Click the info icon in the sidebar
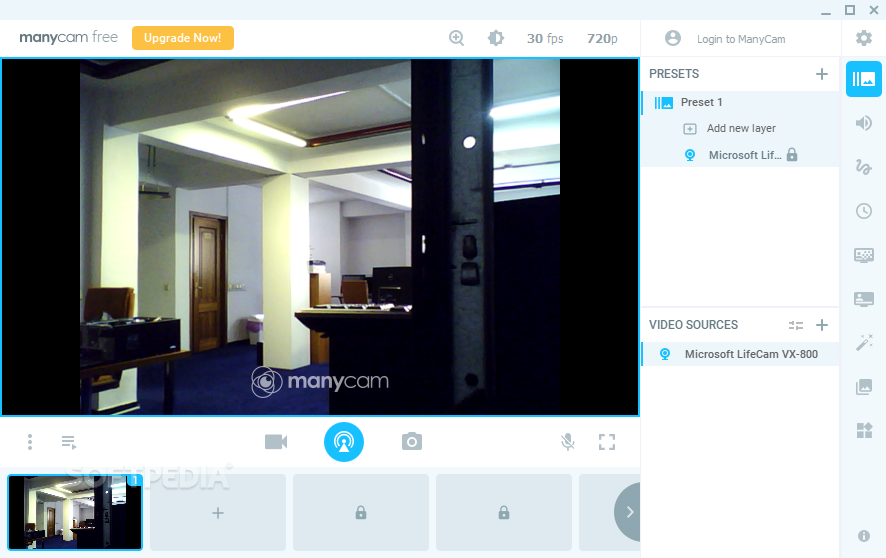The height and width of the screenshot is (558, 886). [x=863, y=536]
